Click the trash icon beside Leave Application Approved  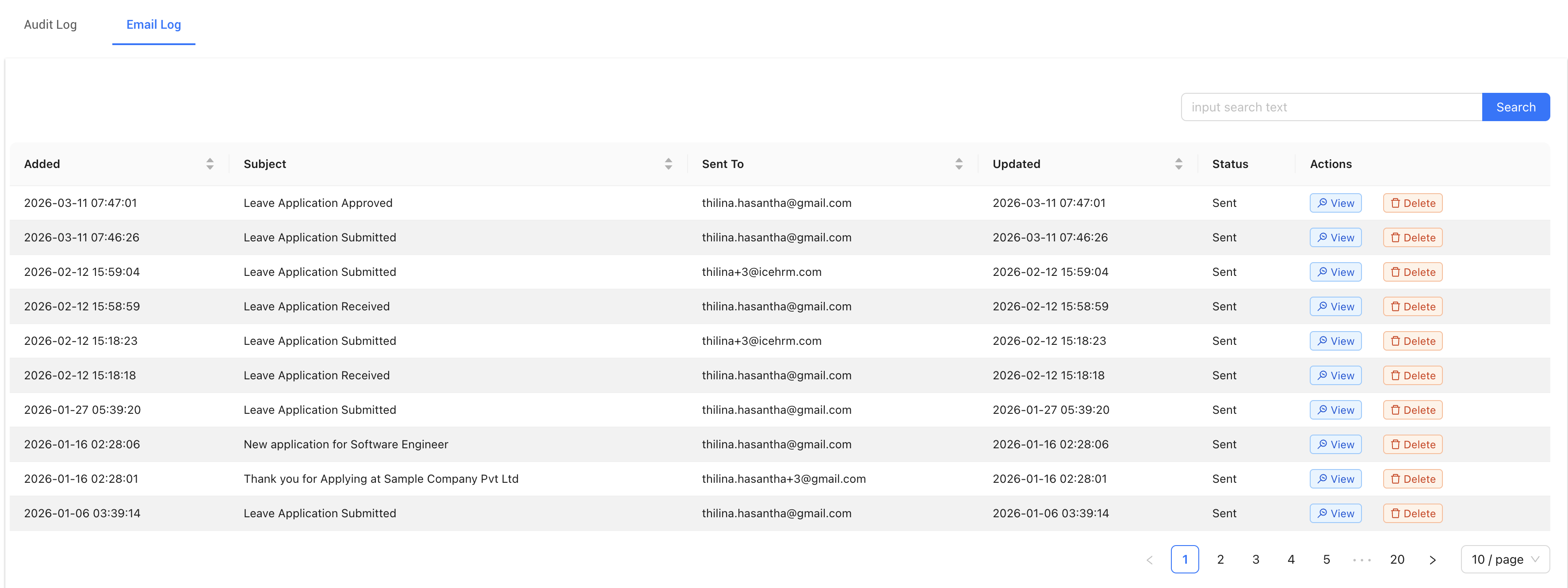1396,202
